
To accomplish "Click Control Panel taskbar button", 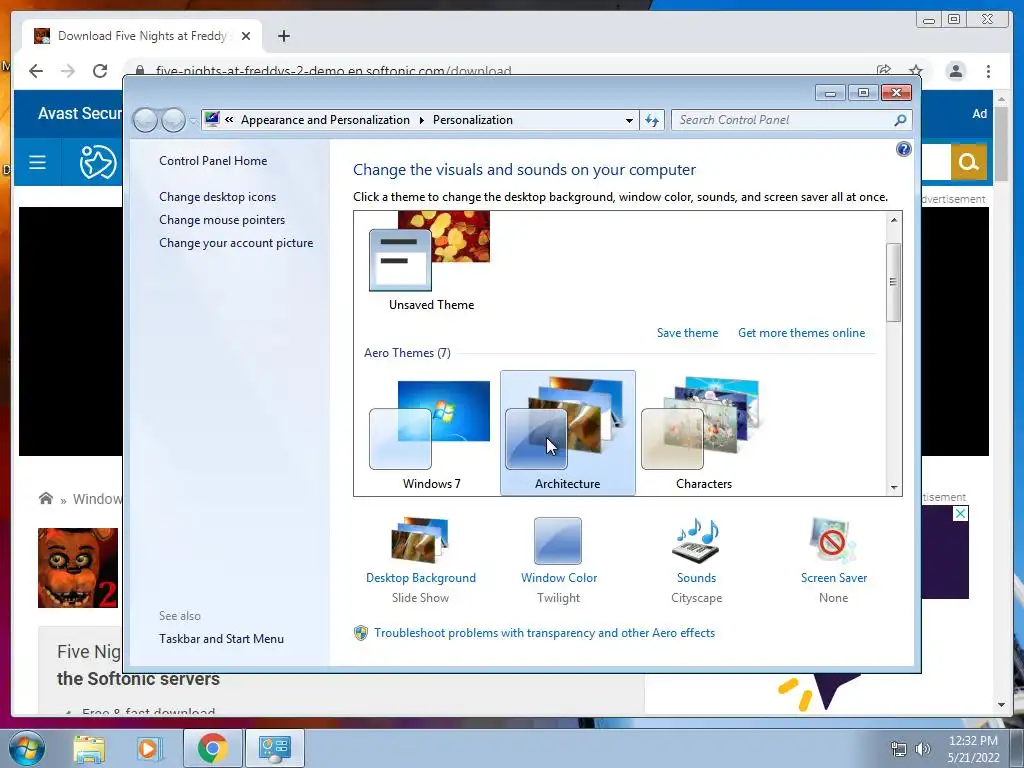I will coord(274,748).
